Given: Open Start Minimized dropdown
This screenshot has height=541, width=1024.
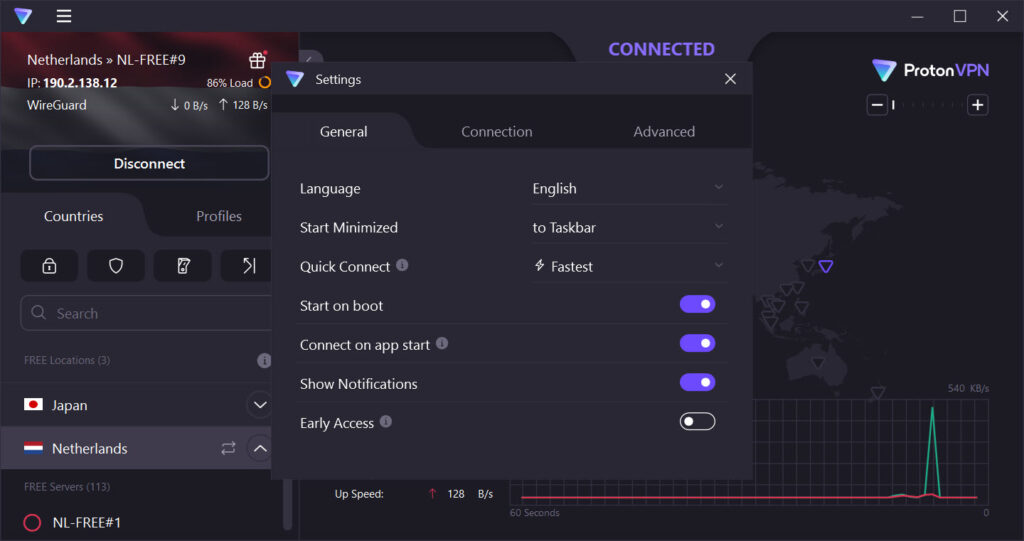Looking at the screenshot, I should click(628, 227).
